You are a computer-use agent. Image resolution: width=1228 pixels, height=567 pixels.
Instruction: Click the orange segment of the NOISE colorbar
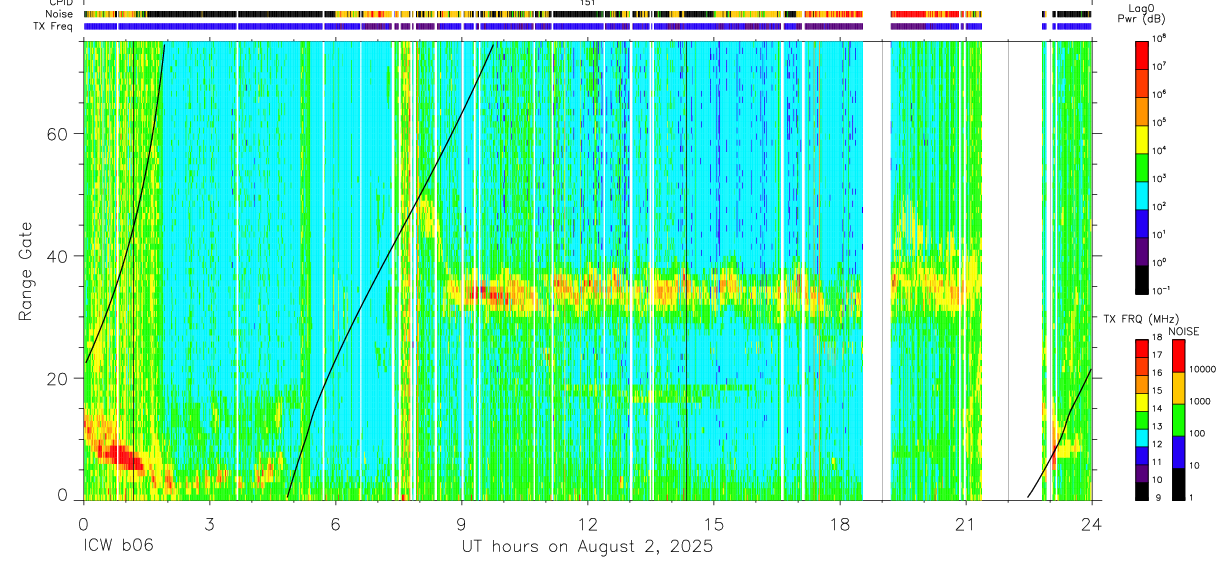(1178, 388)
